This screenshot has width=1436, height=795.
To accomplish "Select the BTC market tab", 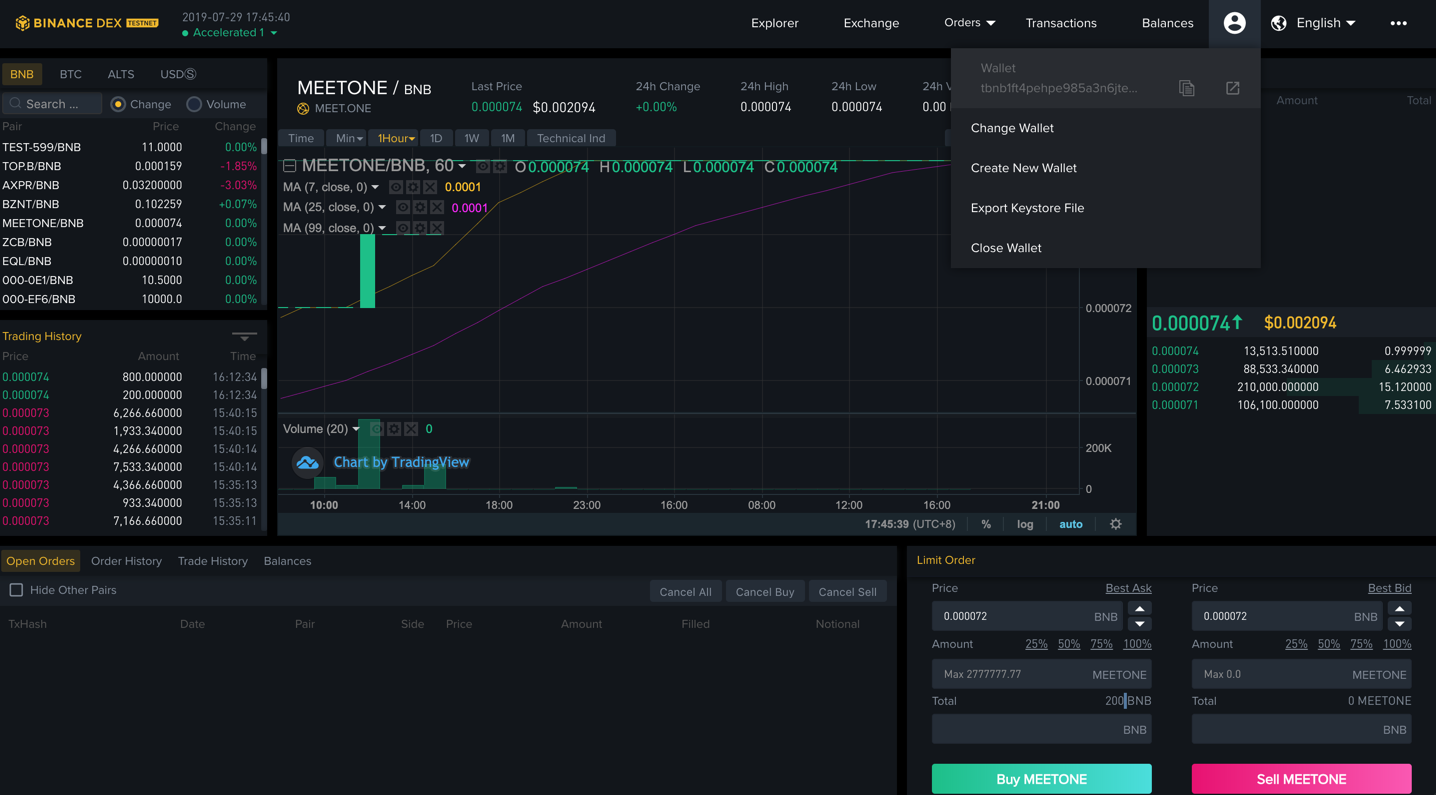I will coord(70,73).
